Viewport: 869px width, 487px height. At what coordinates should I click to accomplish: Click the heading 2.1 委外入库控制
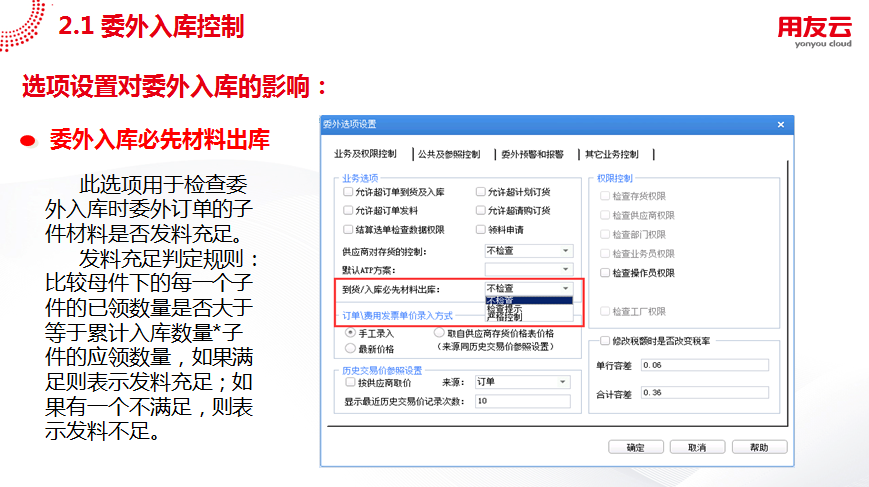pos(151,26)
